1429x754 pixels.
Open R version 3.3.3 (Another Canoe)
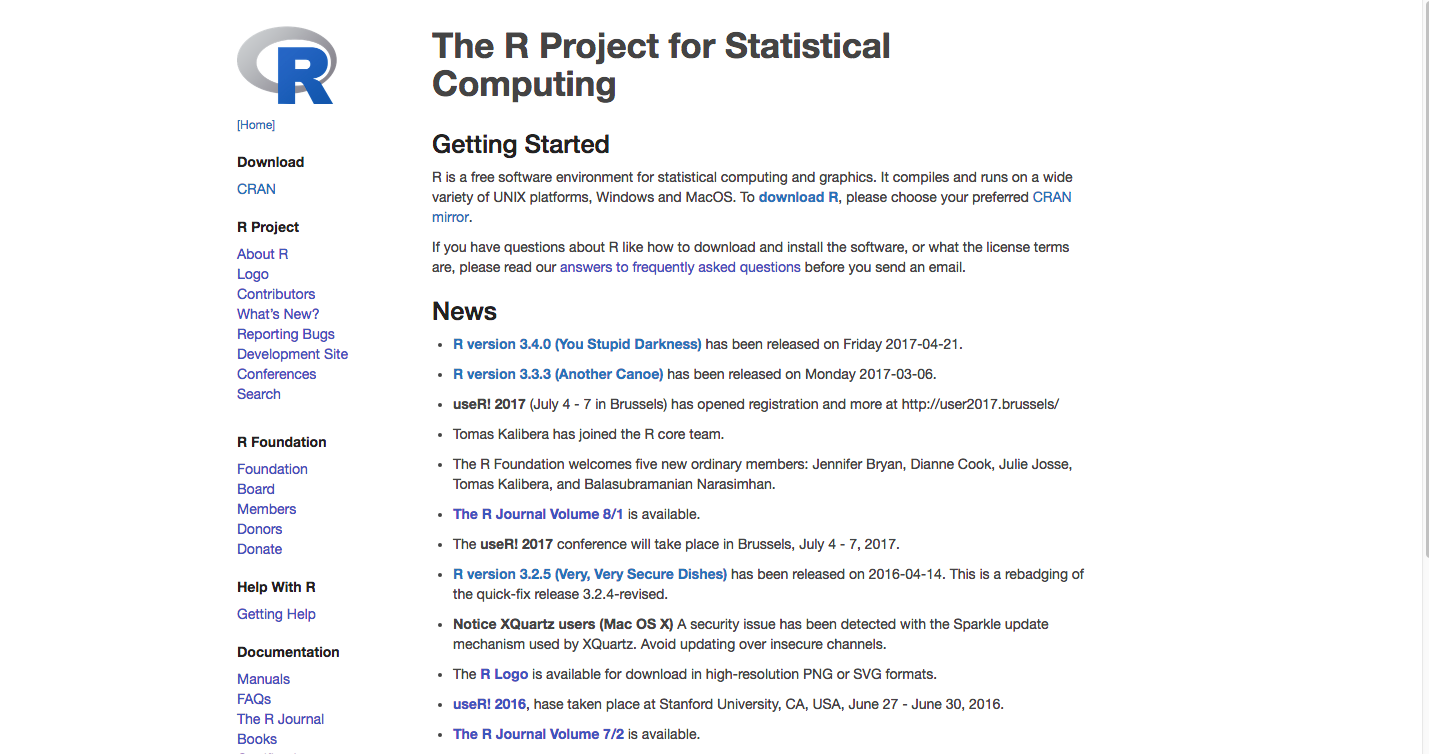(x=558, y=374)
